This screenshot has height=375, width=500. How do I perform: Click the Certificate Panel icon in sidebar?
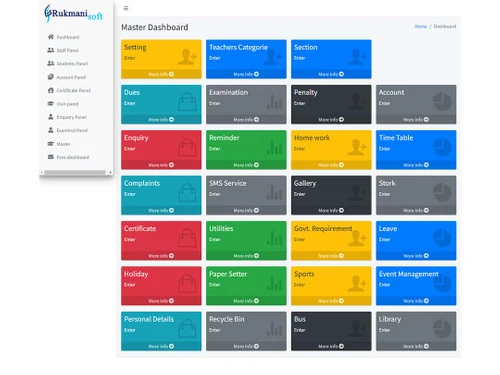click(51, 90)
